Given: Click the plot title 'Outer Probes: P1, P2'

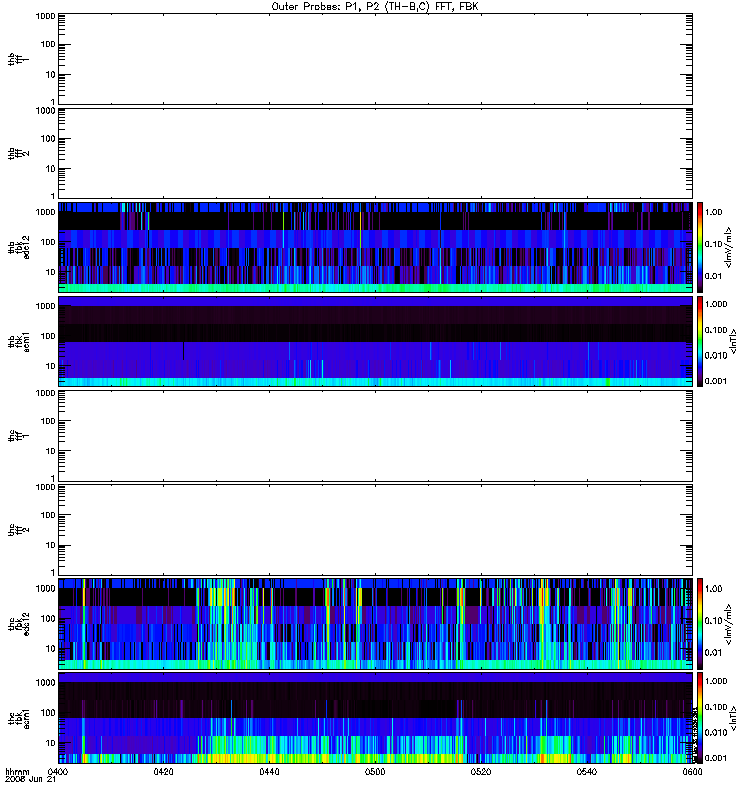Looking at the screenshot, I should pos(374,6).
